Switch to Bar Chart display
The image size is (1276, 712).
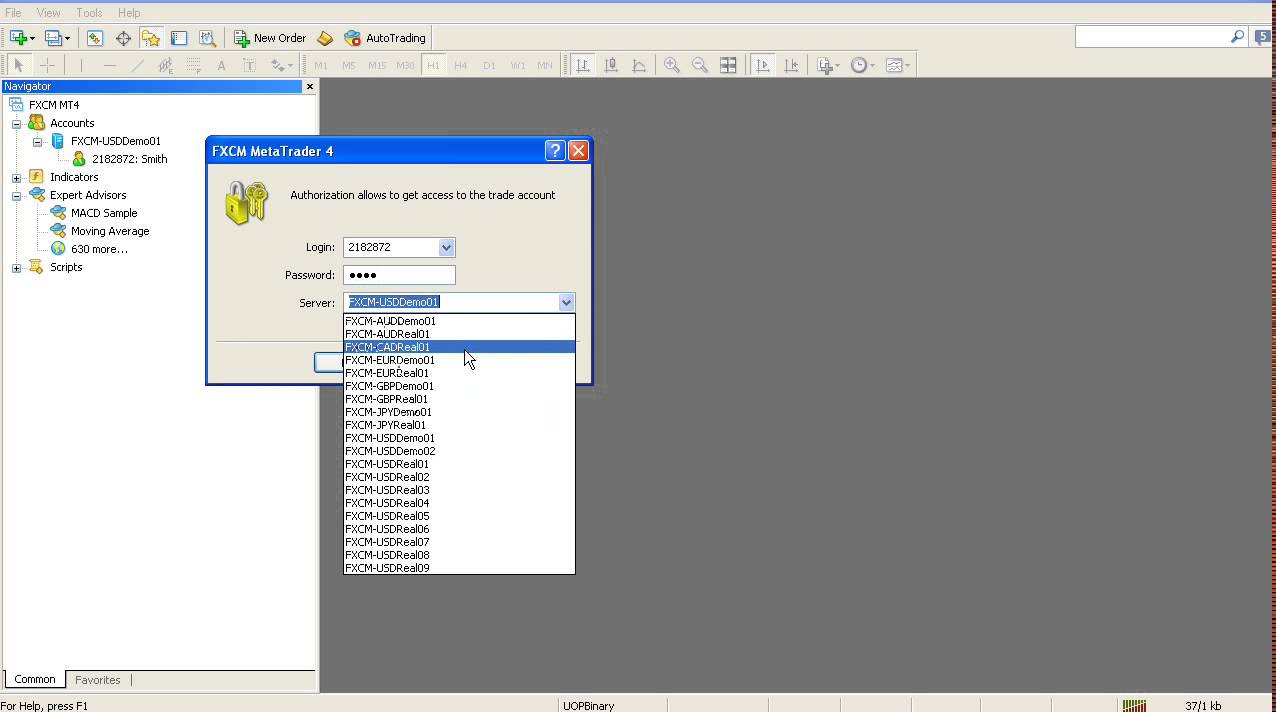(x=583, y=65)
